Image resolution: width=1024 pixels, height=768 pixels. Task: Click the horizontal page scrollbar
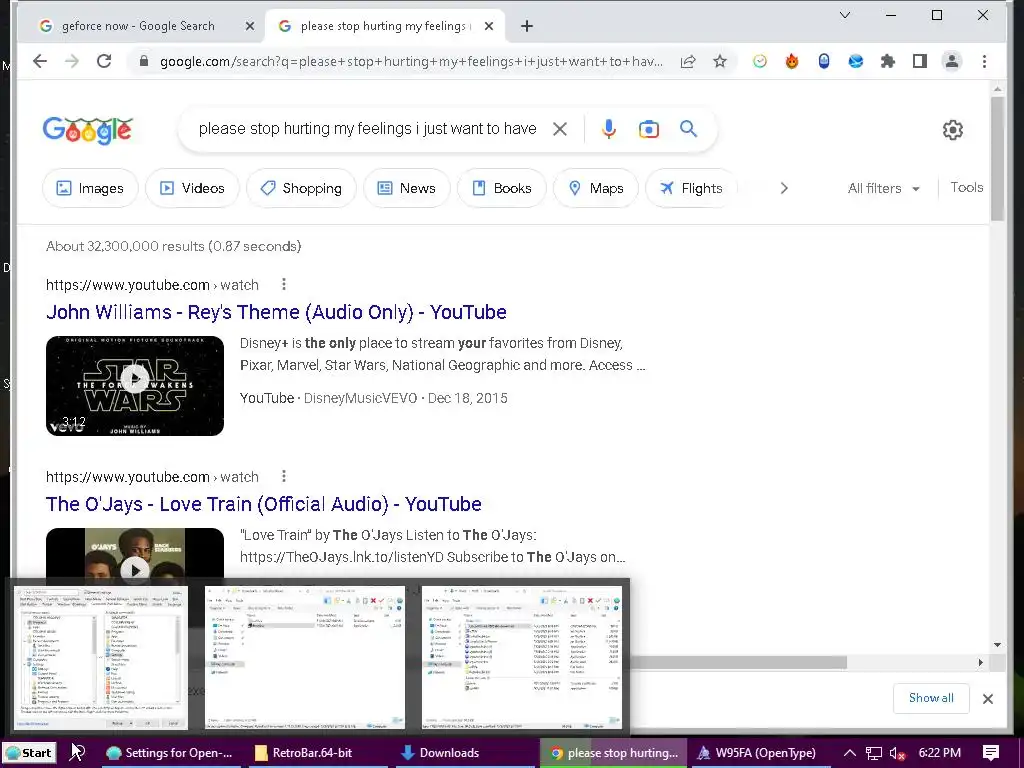pyautogui.click(x=738, y=663)
